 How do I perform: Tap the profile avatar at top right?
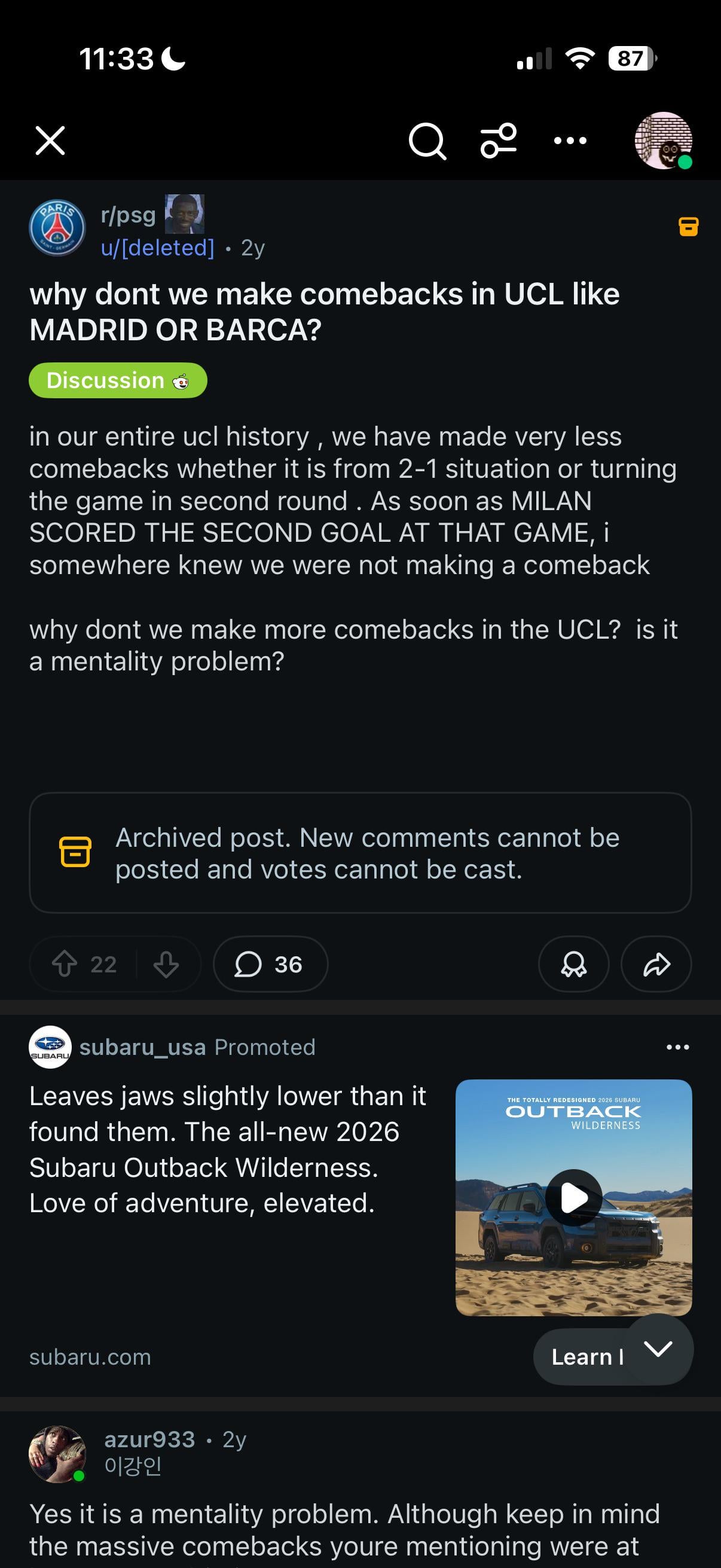662,141
